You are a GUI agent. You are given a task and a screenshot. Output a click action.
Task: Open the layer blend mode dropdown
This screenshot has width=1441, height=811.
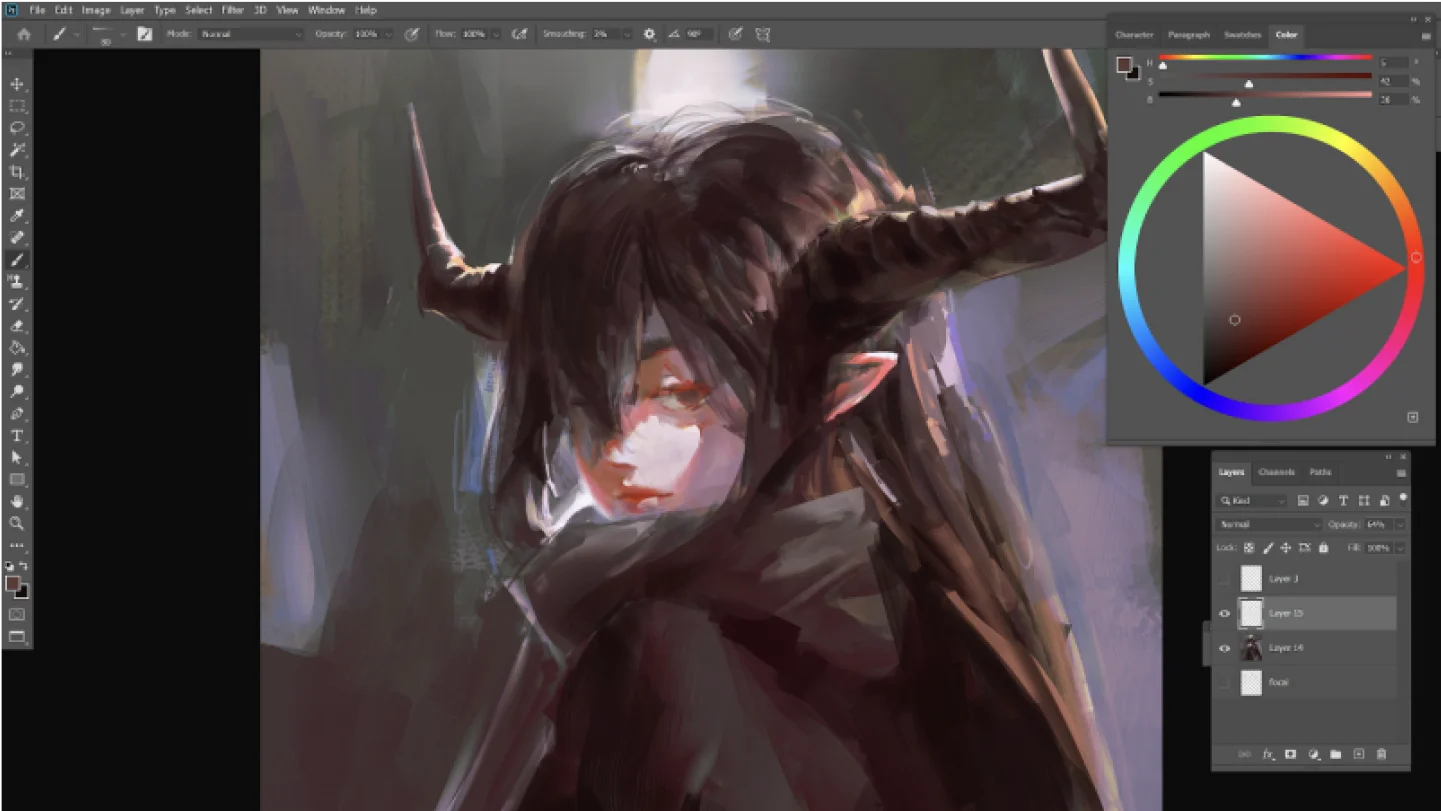click(x=1270, y=525)
